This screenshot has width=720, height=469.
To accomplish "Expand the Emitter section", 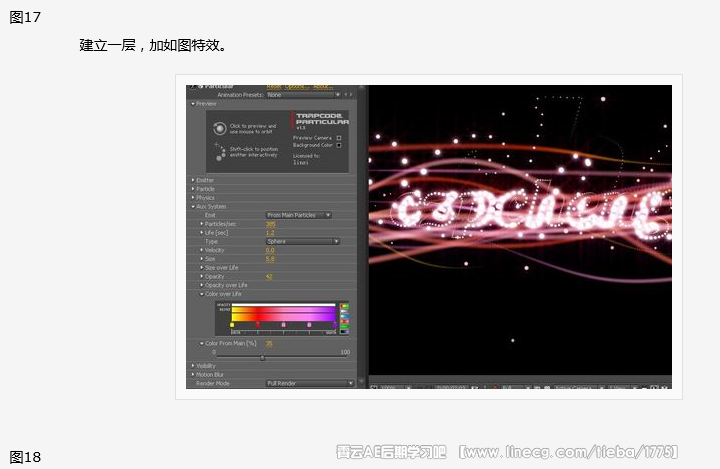I will pyautogui.click(x=193, y=180).
